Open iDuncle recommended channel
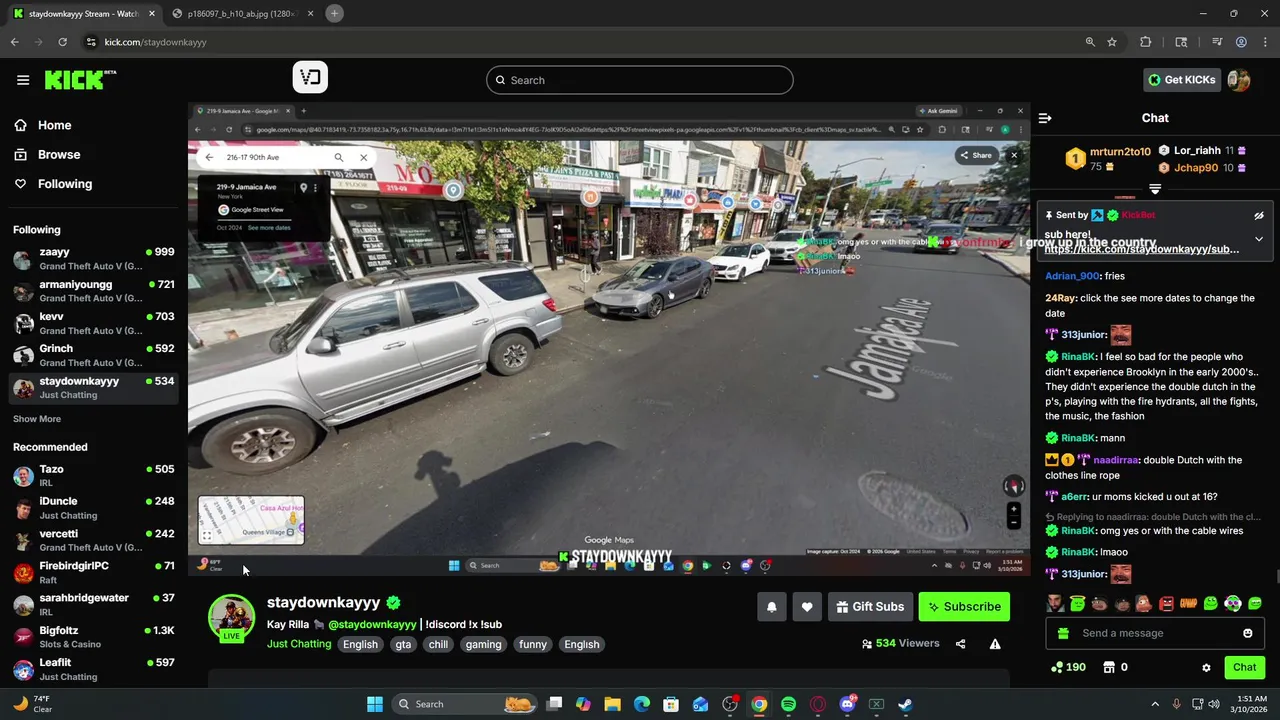 [x=94, y=508]
